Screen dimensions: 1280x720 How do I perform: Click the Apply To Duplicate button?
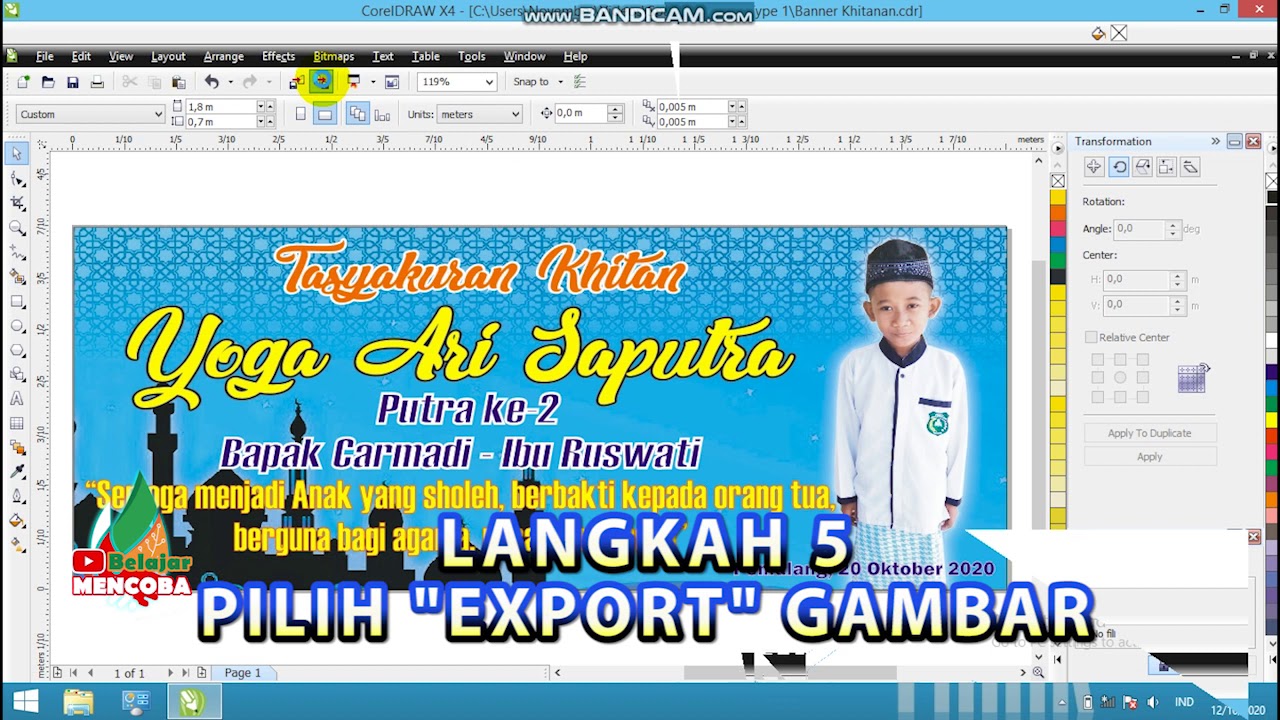1149,433
